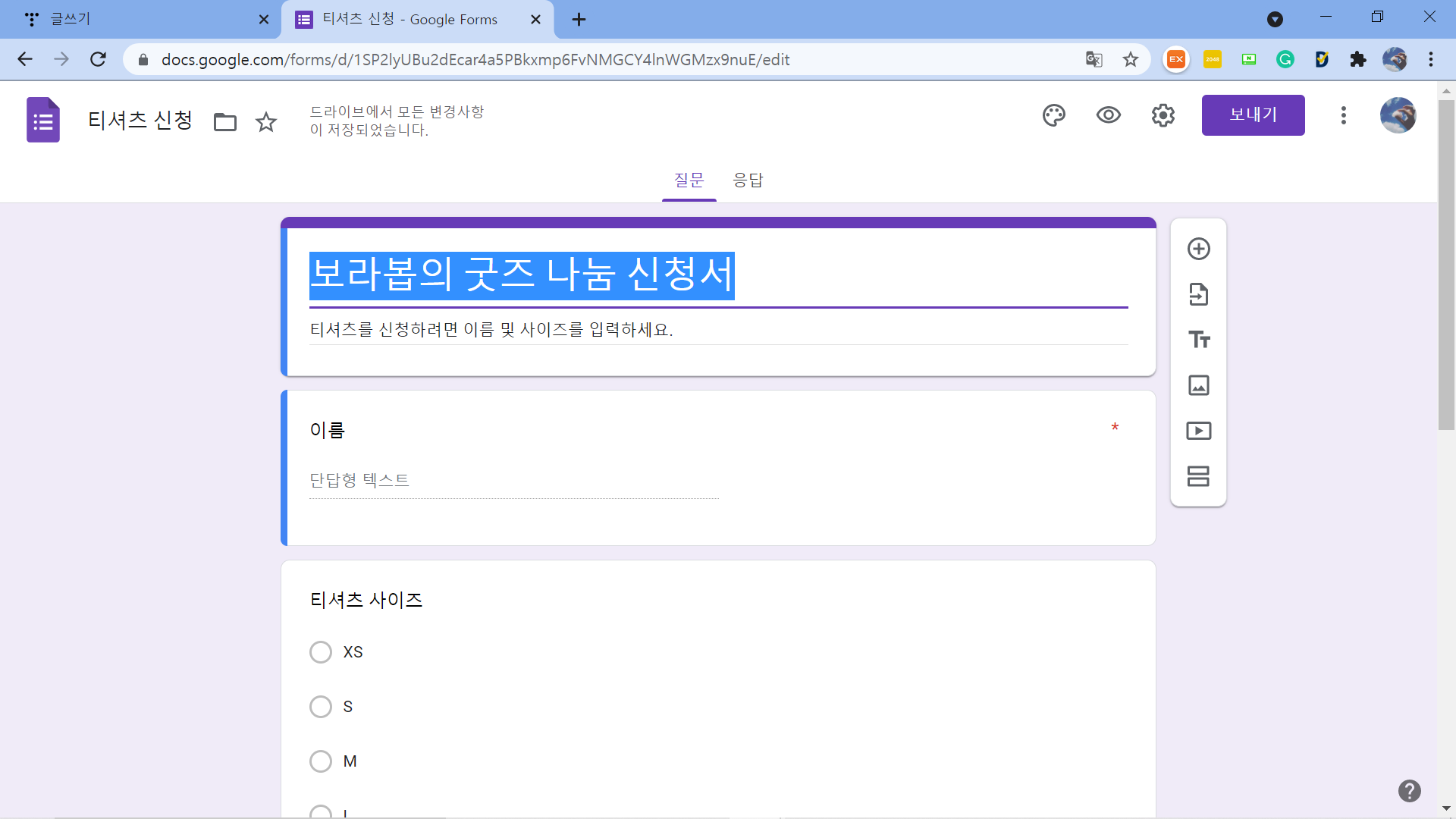The image size is (1456, 819).
Task: Open the form's three-dot more menu
Action: [x=1343, y=115]
